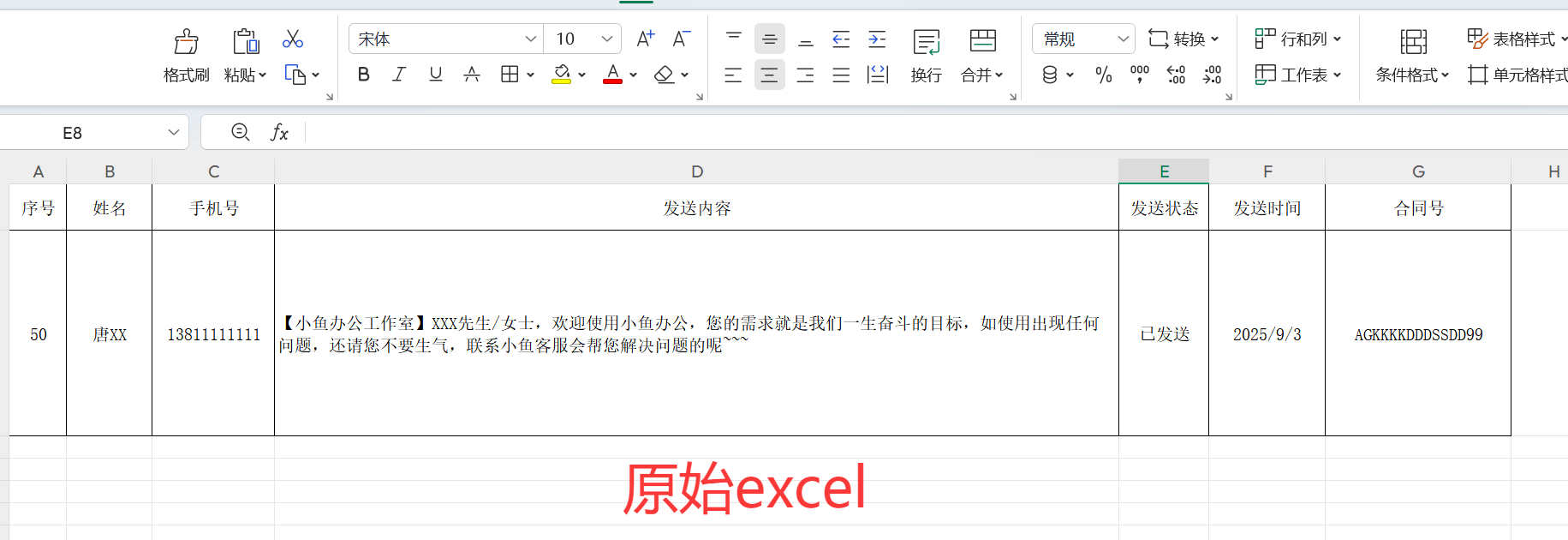Click the Wrap Text (换行) icon
The image size is (1568, 540).
(x=926, y=41)
